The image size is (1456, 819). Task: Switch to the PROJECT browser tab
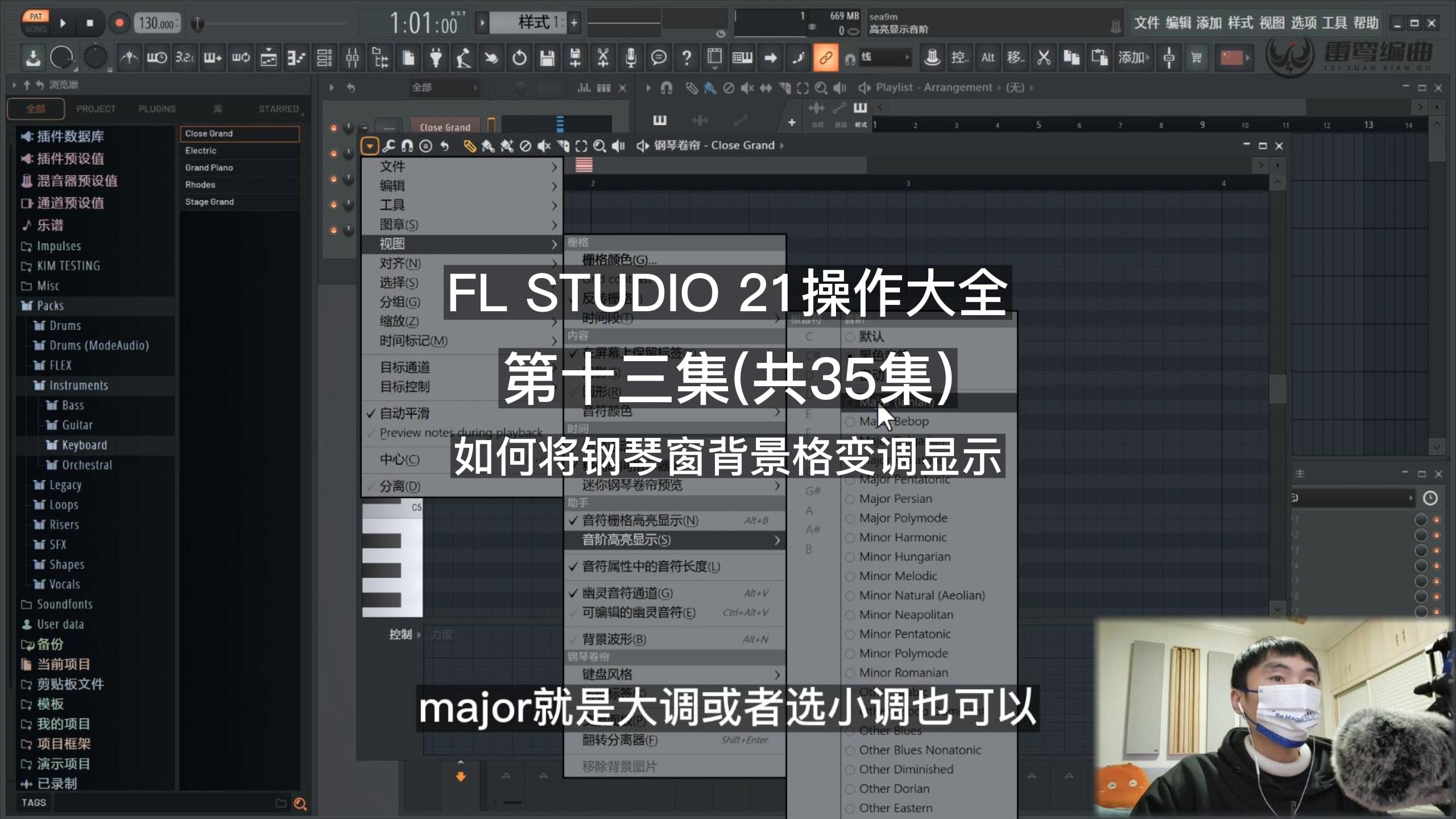(96, 109)
